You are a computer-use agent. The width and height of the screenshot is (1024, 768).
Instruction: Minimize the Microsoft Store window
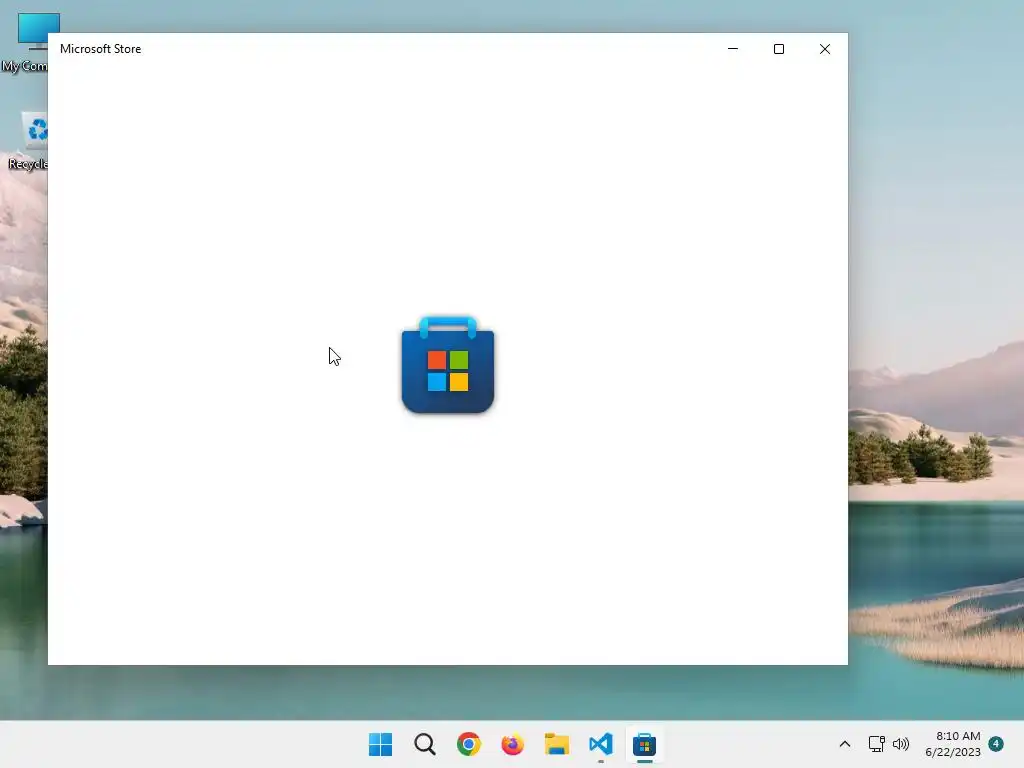733,49
